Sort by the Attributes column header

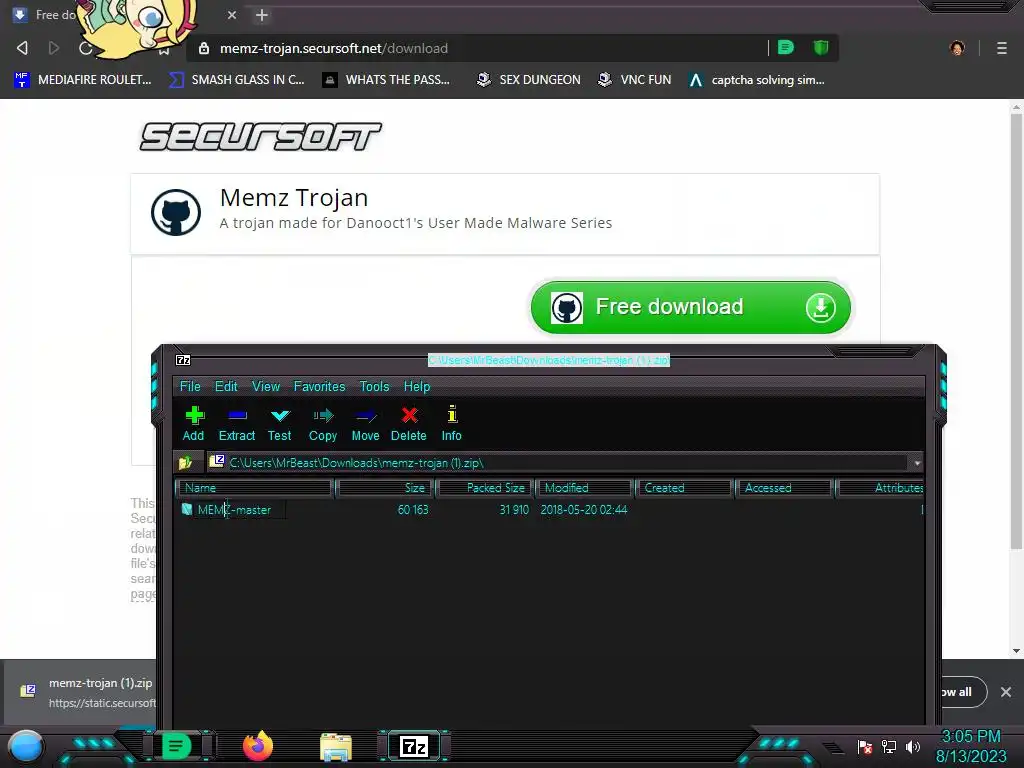coord(880,488)
